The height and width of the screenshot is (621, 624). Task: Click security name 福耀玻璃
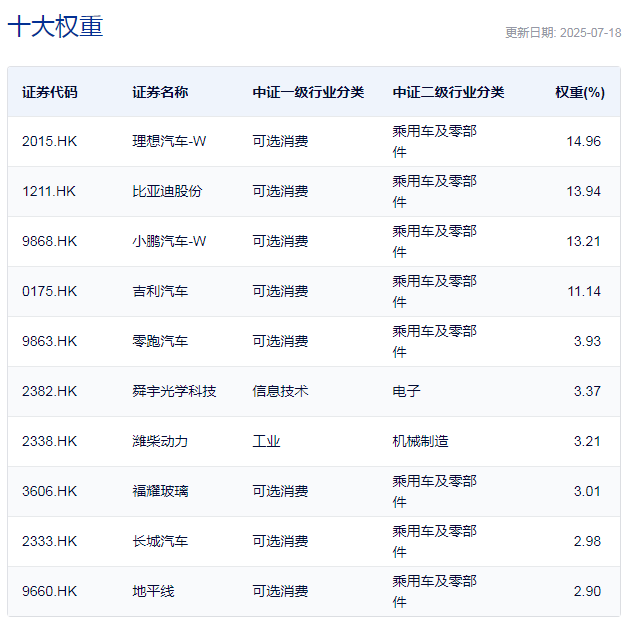(x=160, y=491)
